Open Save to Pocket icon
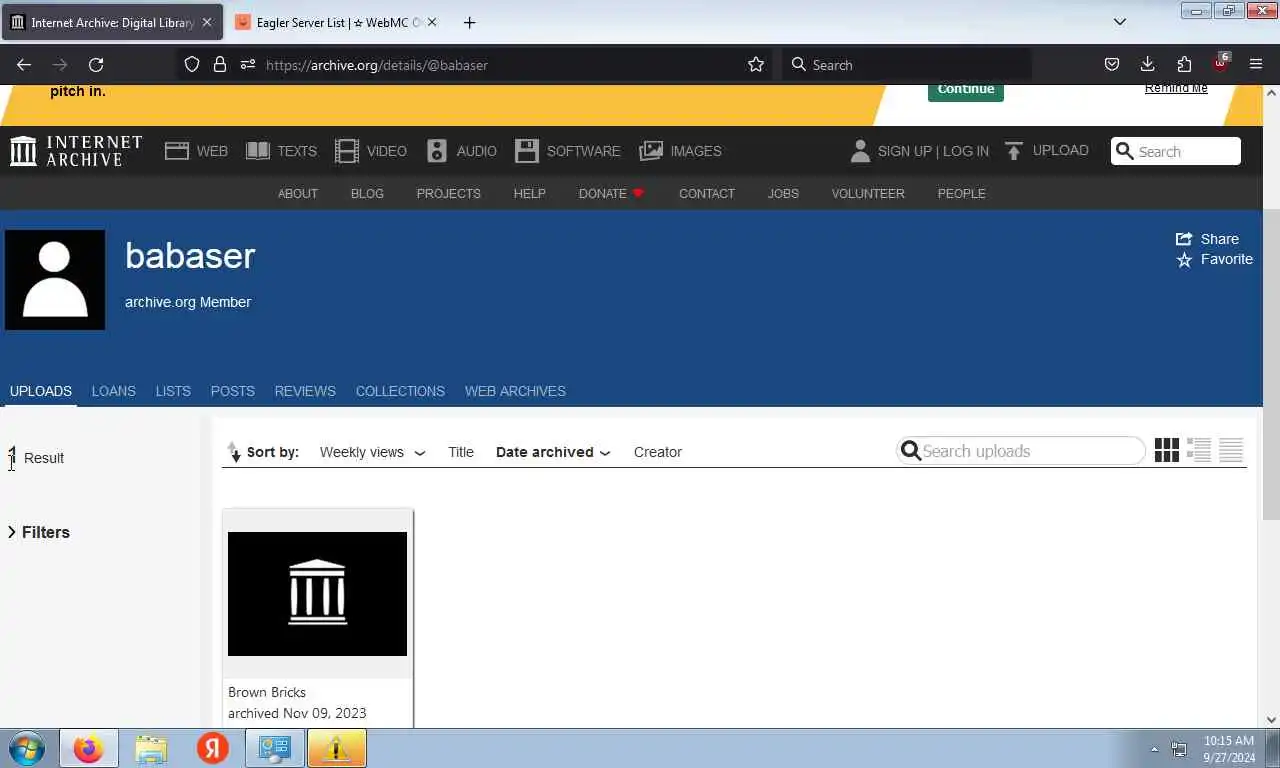The image size is (1280, 768). point(1112,65)
